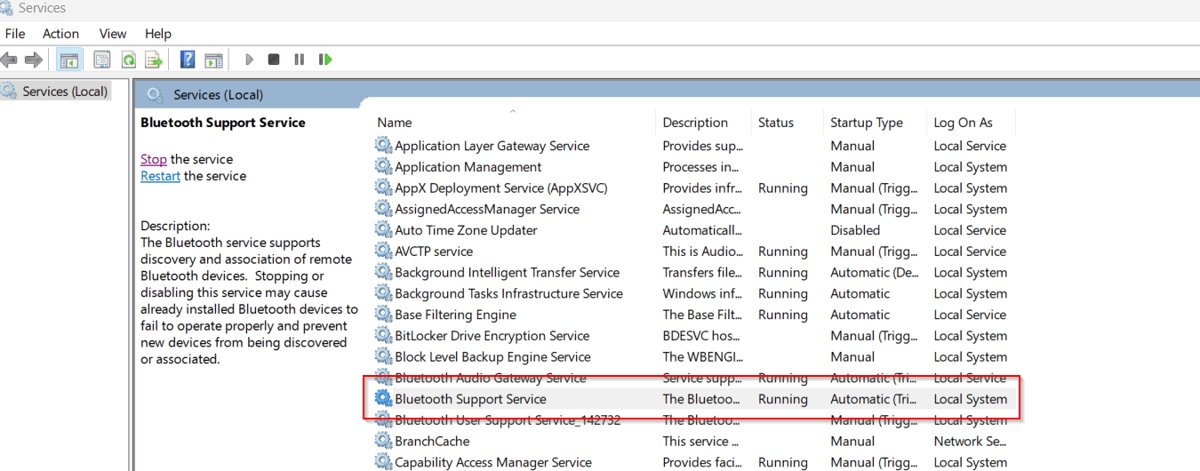The height and width of the screenshot is (471, 1200).
Task: Click the Start Service play icon
Action: pos(249,60)
